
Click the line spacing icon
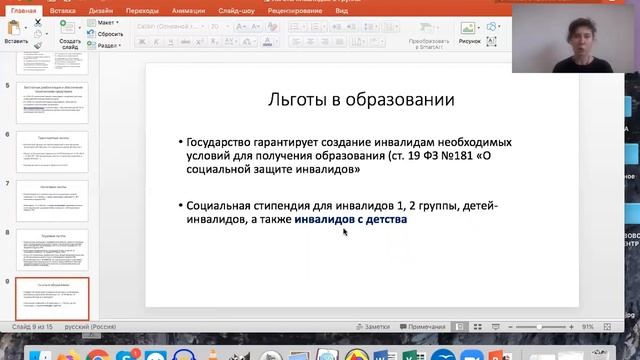[x=369, y=27]
